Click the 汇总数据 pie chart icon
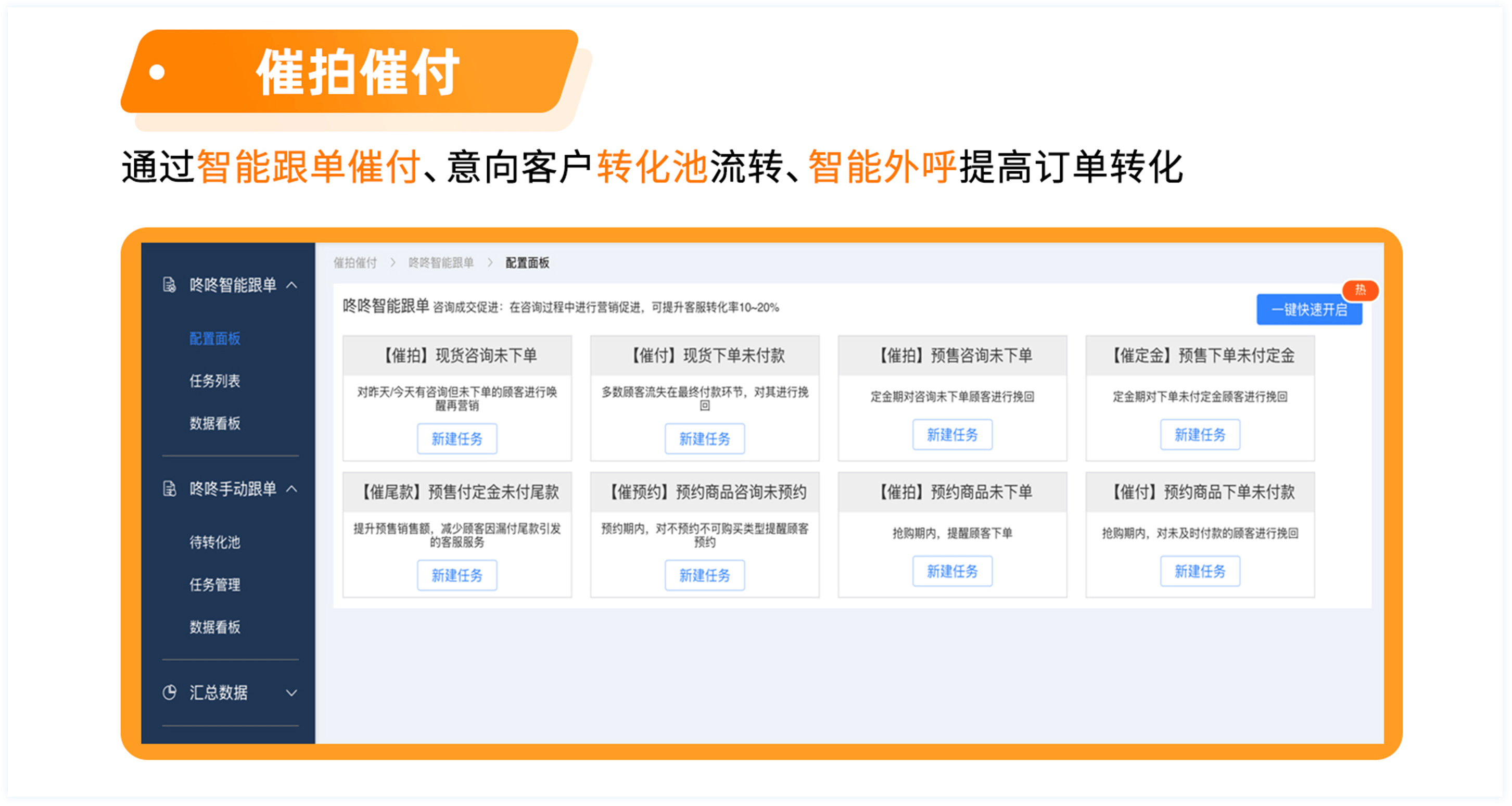Screen dimensions: 1512x806 pyautogui.click(x=169, y=692)
